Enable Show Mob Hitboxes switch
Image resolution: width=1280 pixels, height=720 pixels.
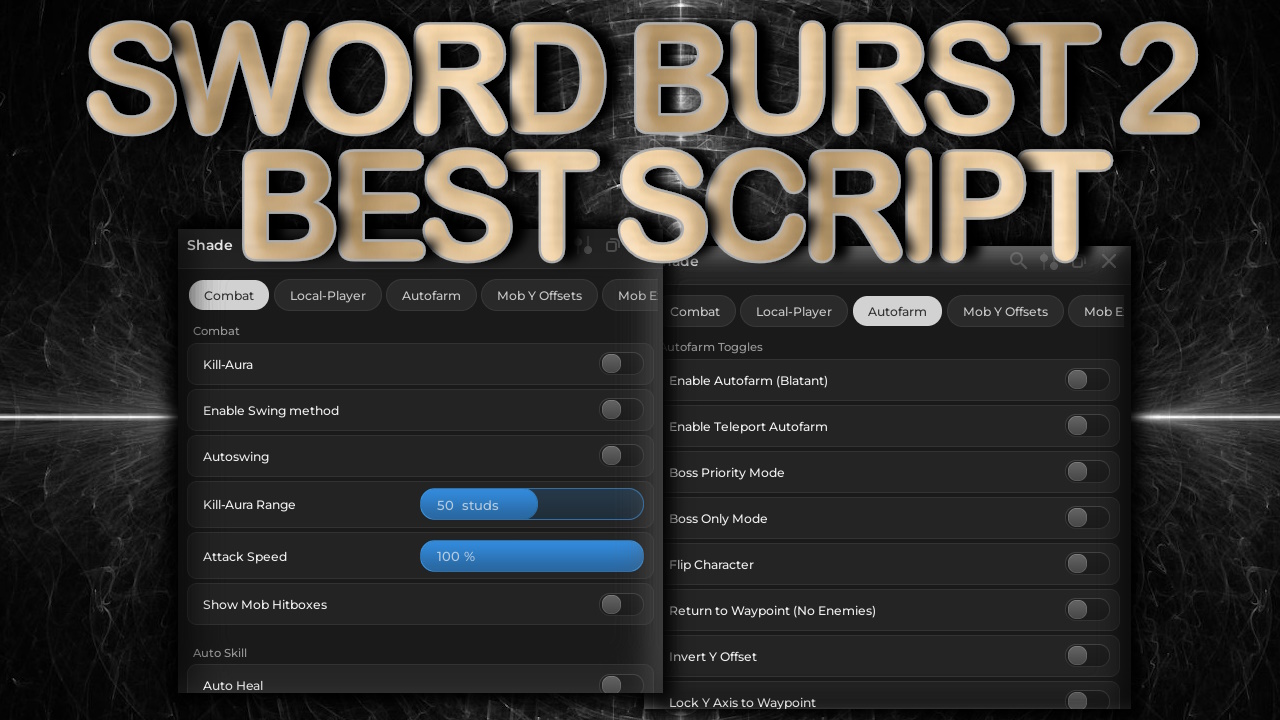coord(620,604)
